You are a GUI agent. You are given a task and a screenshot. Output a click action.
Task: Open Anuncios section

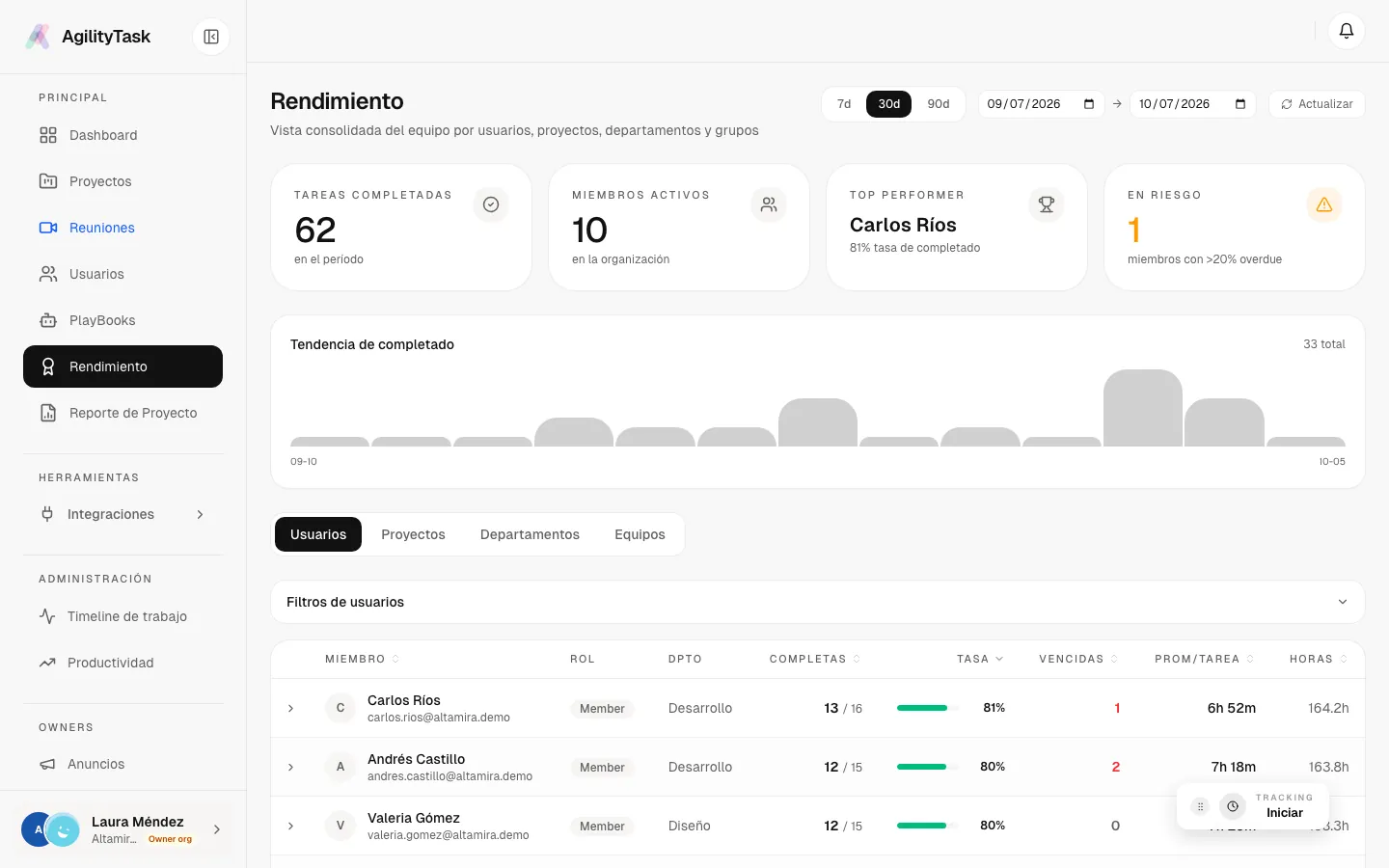[x=123, y=764]
